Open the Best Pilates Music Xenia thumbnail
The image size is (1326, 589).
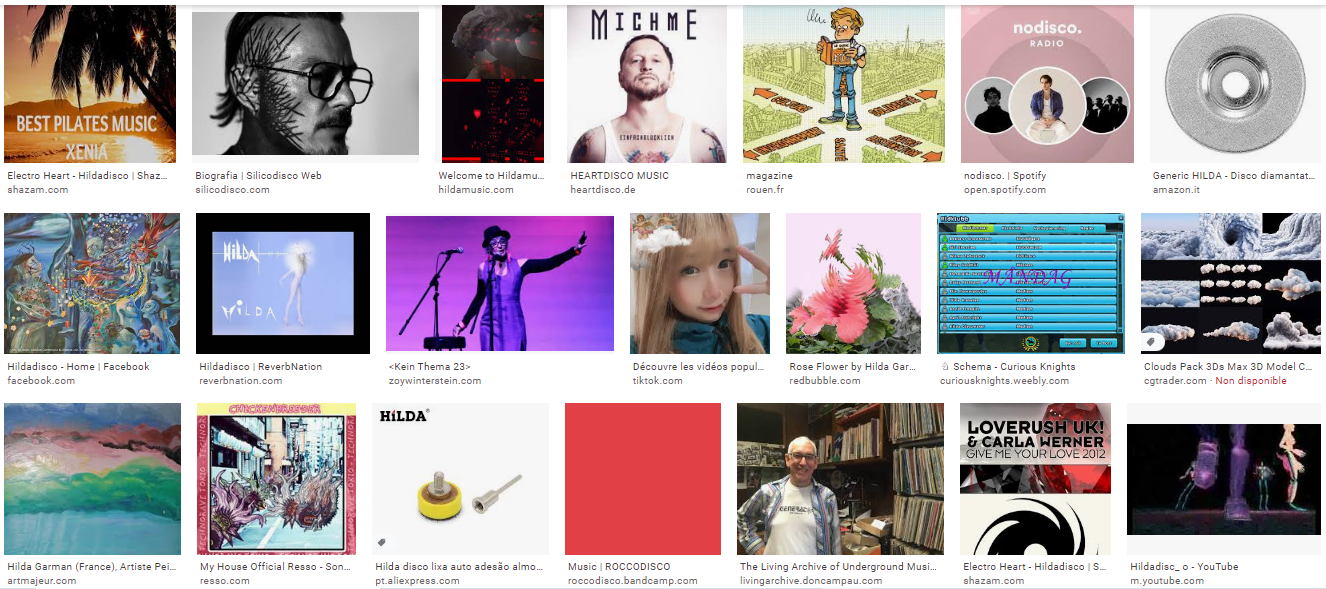(90, 84)
